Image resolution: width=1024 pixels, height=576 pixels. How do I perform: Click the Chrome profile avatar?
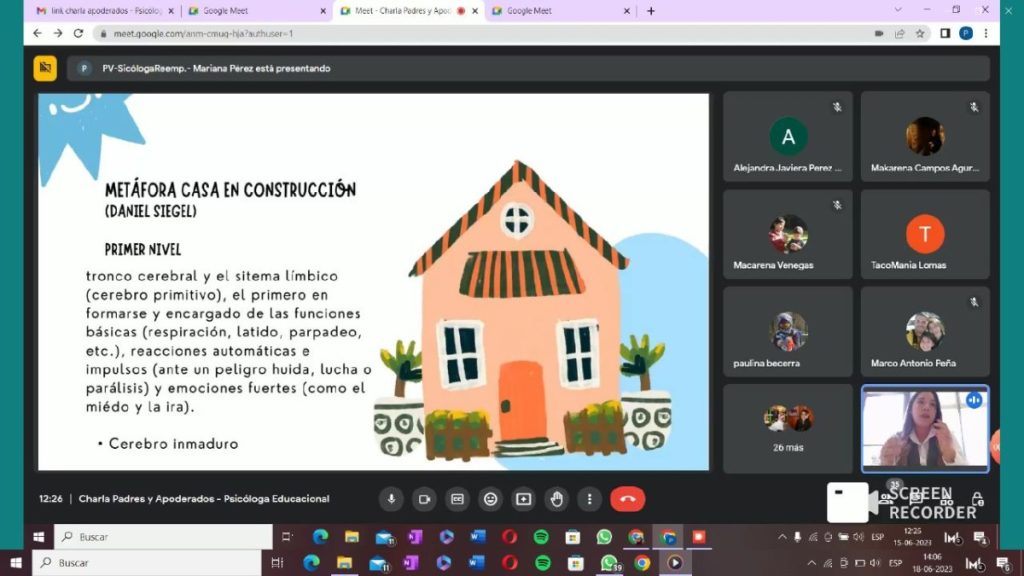point(966,33)
